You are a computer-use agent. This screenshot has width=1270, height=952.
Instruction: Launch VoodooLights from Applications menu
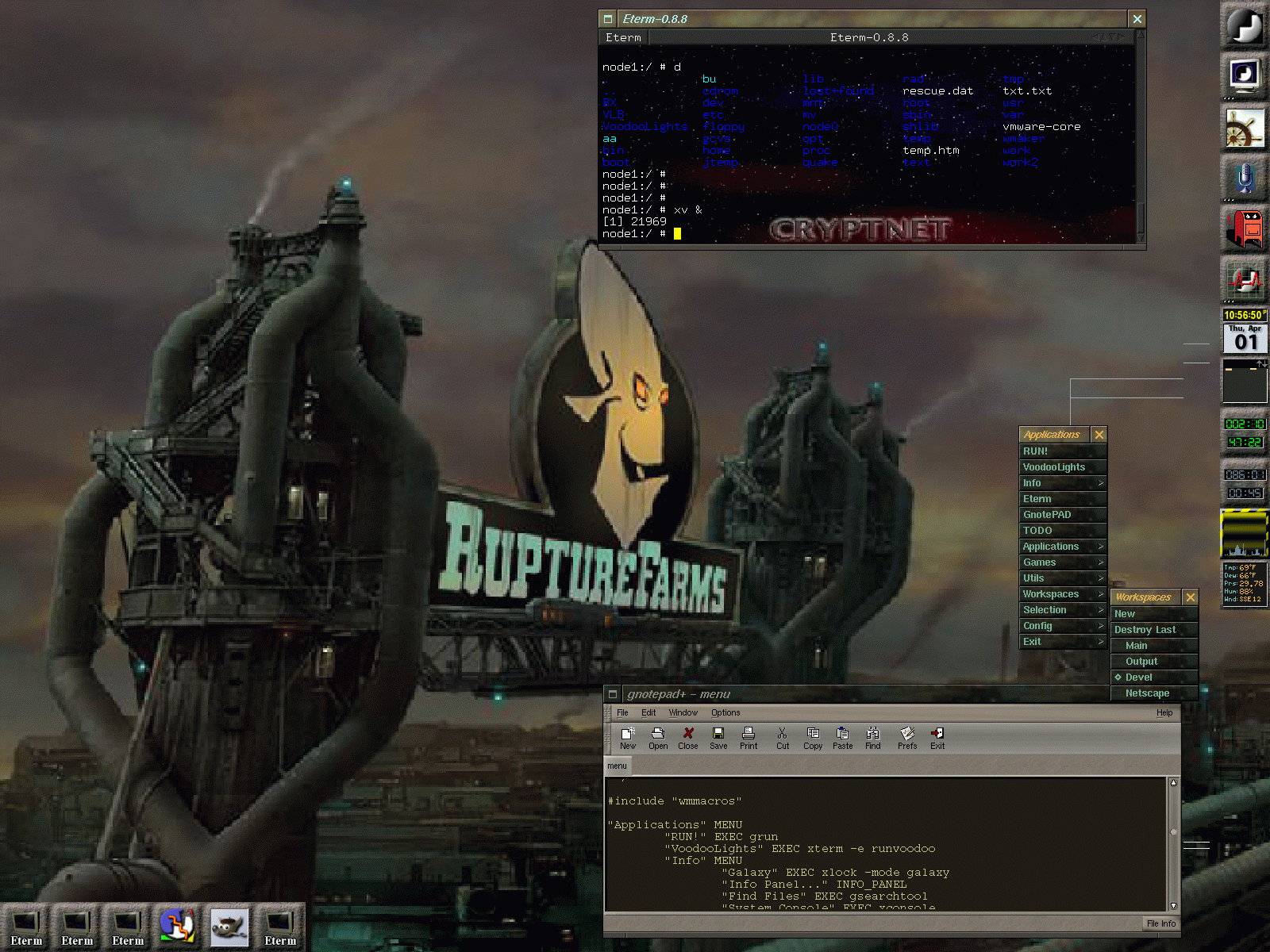tap(1063, 467)
